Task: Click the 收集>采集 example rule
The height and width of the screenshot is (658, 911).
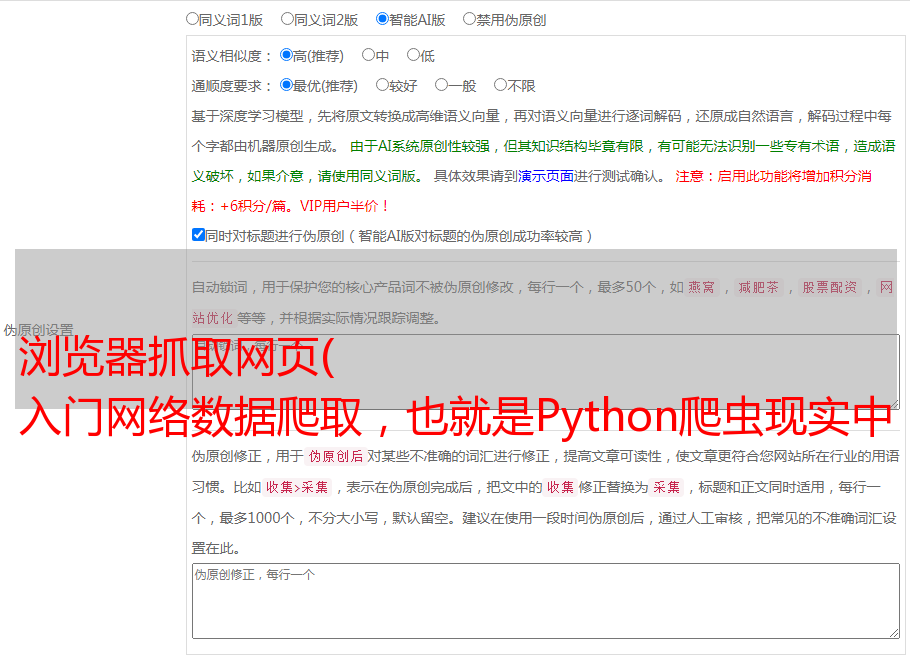Action: [297, 487]
